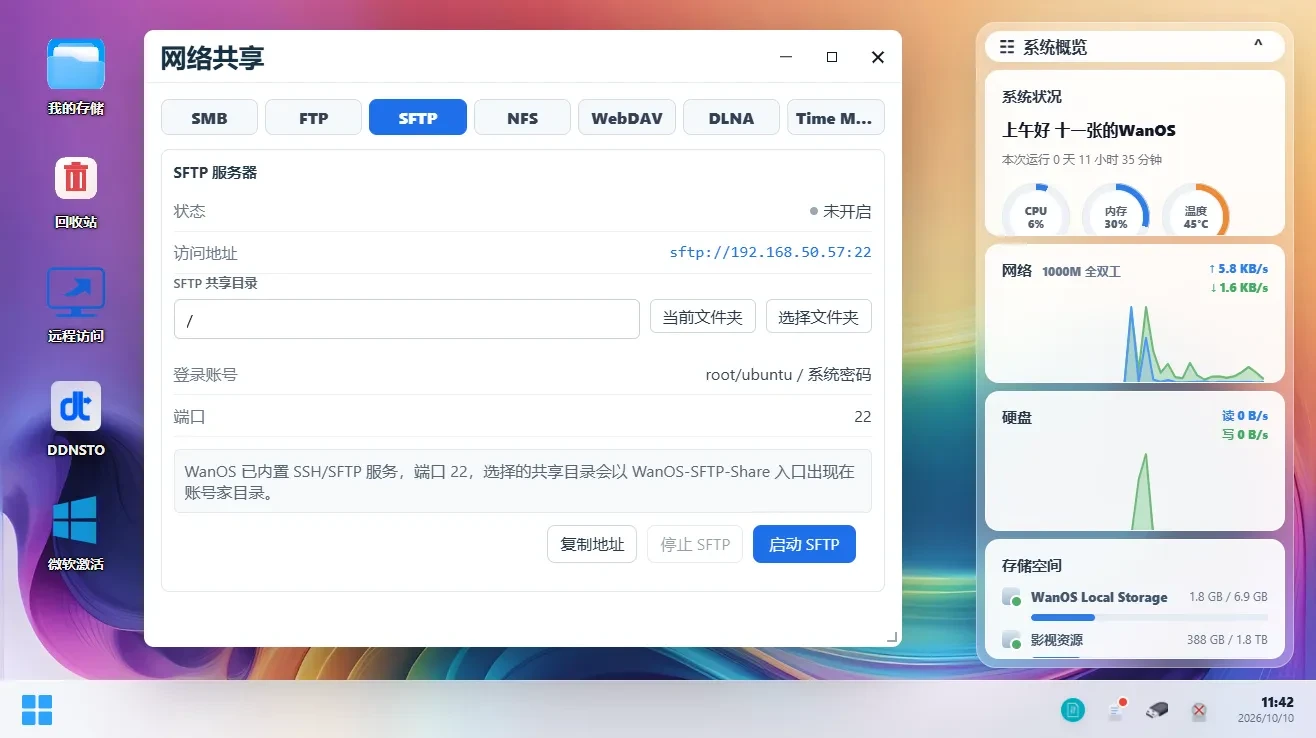Click the 1.8 GB / 6.9 GB storage value
Viewport: 1316px width, 738px height.
point(1228,597)
